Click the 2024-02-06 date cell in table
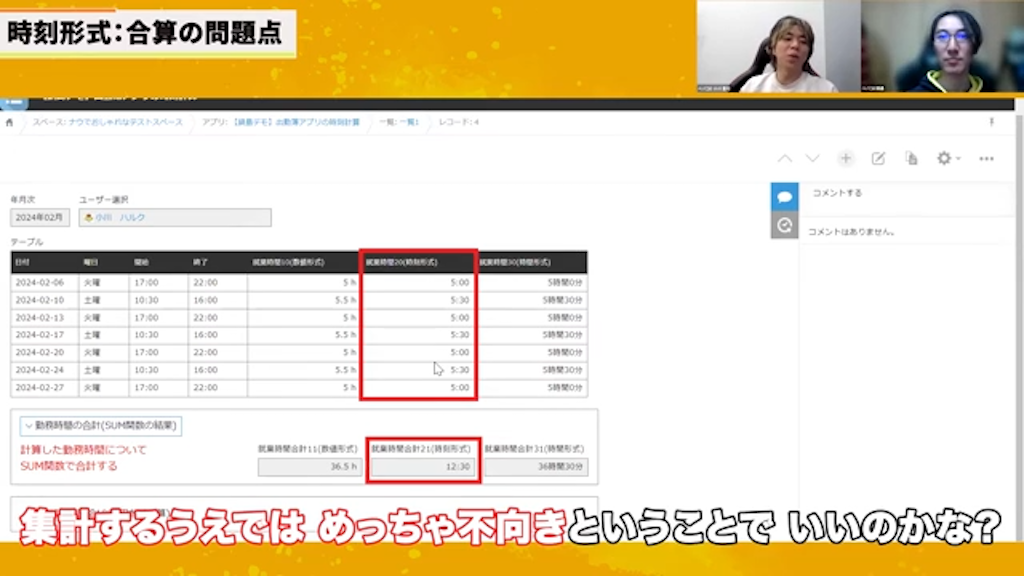This screenshot has height=576, width=1024. (40, 283)
